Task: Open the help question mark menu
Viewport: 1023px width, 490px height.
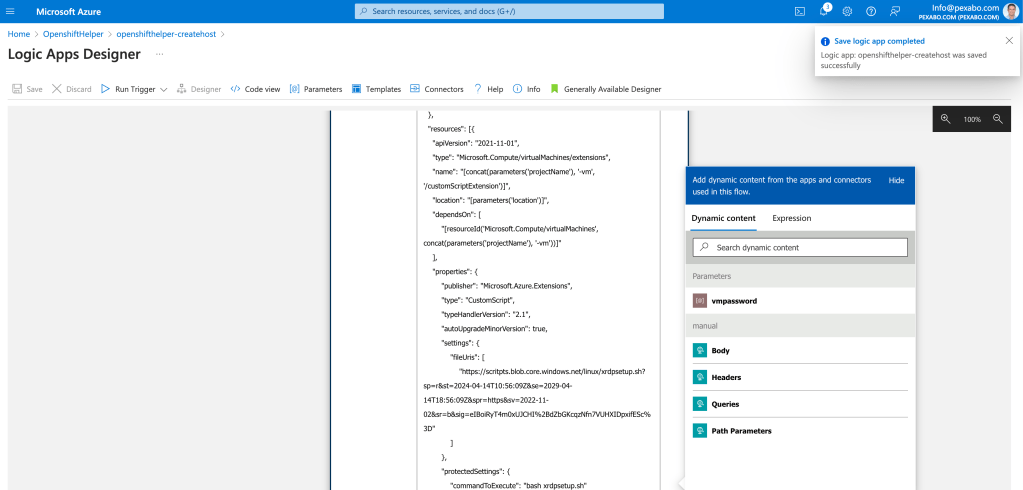Action: pos(871,11)
